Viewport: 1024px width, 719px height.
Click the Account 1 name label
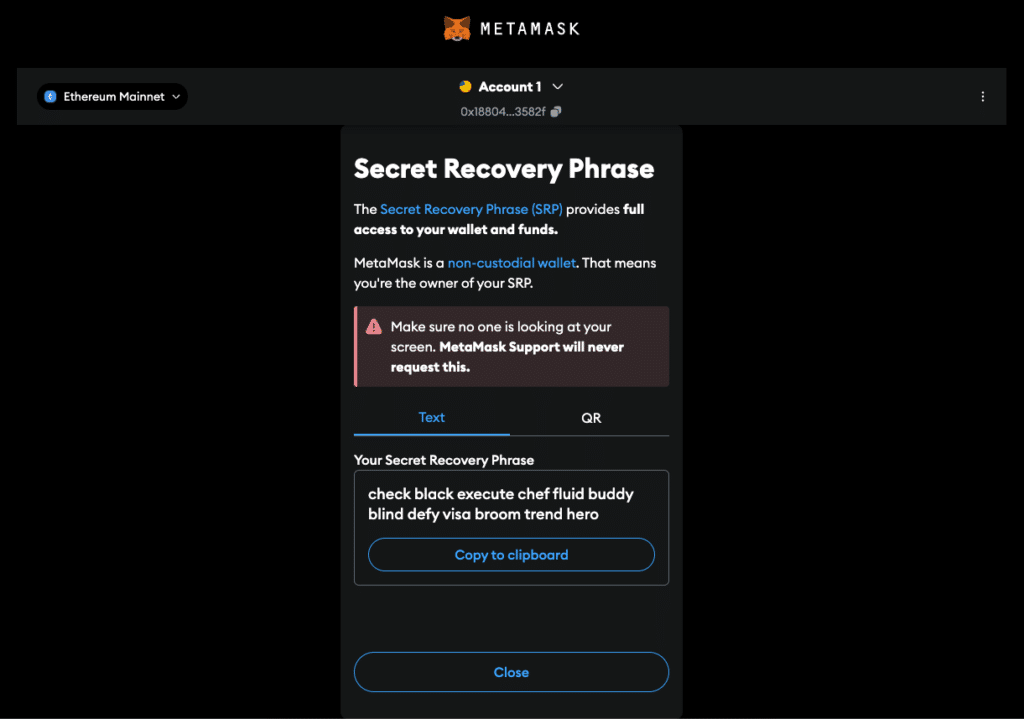point(510,87)
